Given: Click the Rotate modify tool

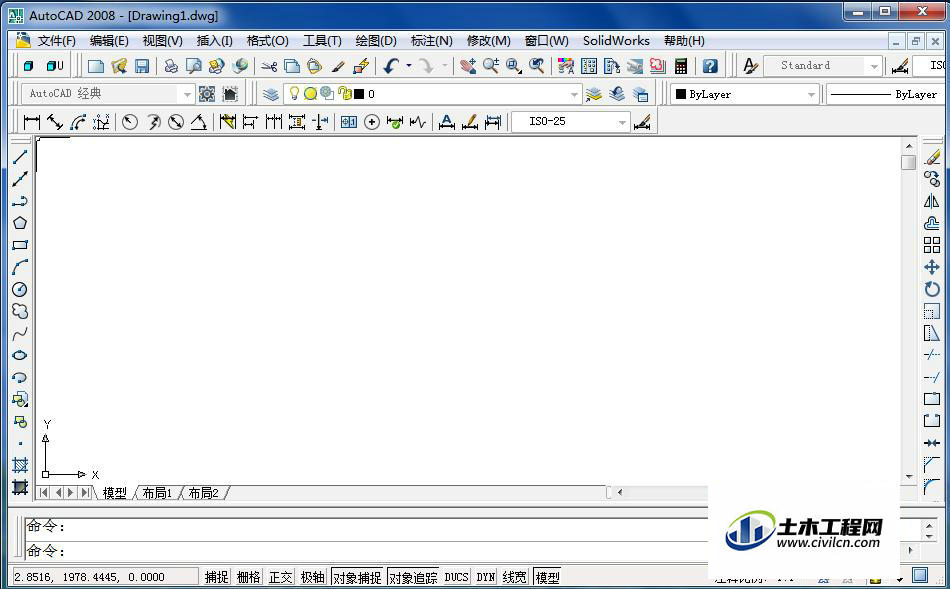Looking at the screenshot, I should [x=932, y=289].
